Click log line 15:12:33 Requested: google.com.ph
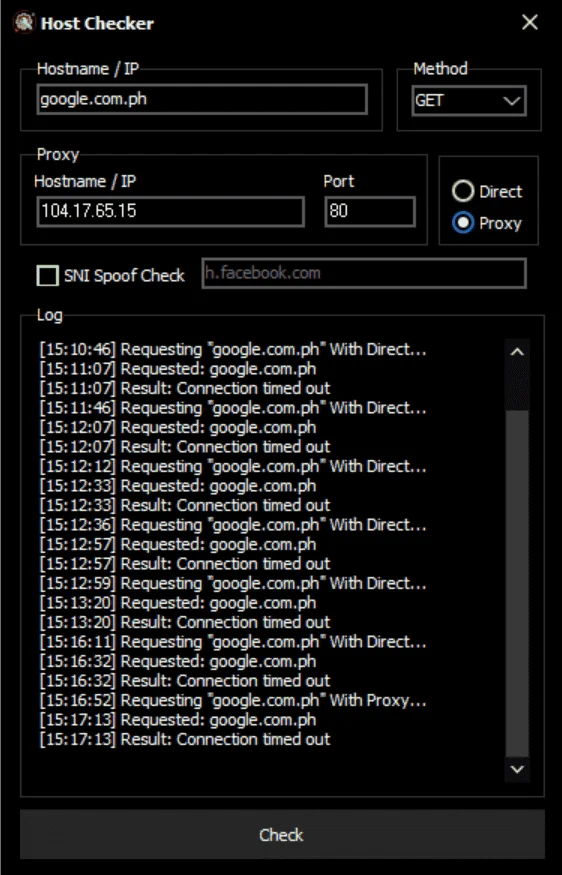The width and height of the screenshot is (562, 875). click(178, 486)
